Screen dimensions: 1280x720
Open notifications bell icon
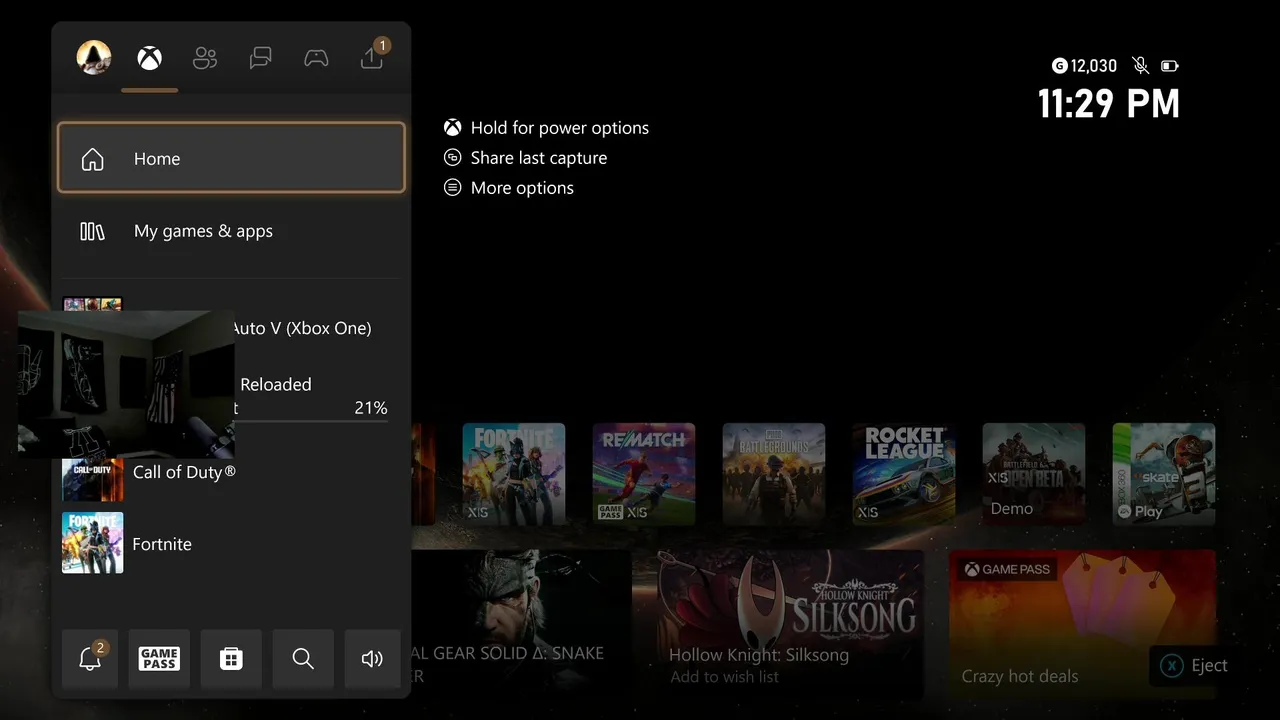click(x=90, y=658)
